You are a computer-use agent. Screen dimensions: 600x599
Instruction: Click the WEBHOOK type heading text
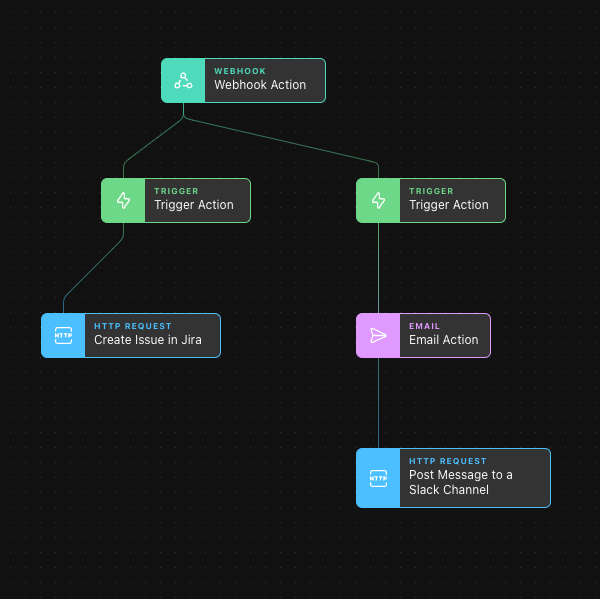coord(240,71)
